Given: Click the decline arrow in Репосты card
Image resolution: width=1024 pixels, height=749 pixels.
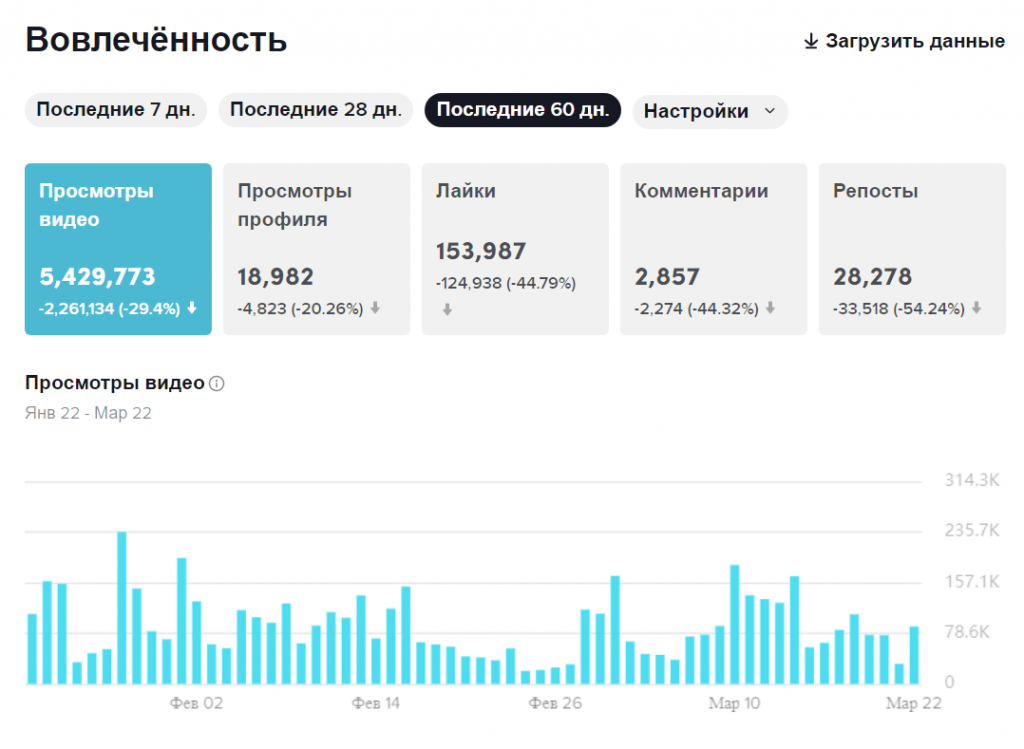Looking at the screenshot, I should [x=976, y=309].
